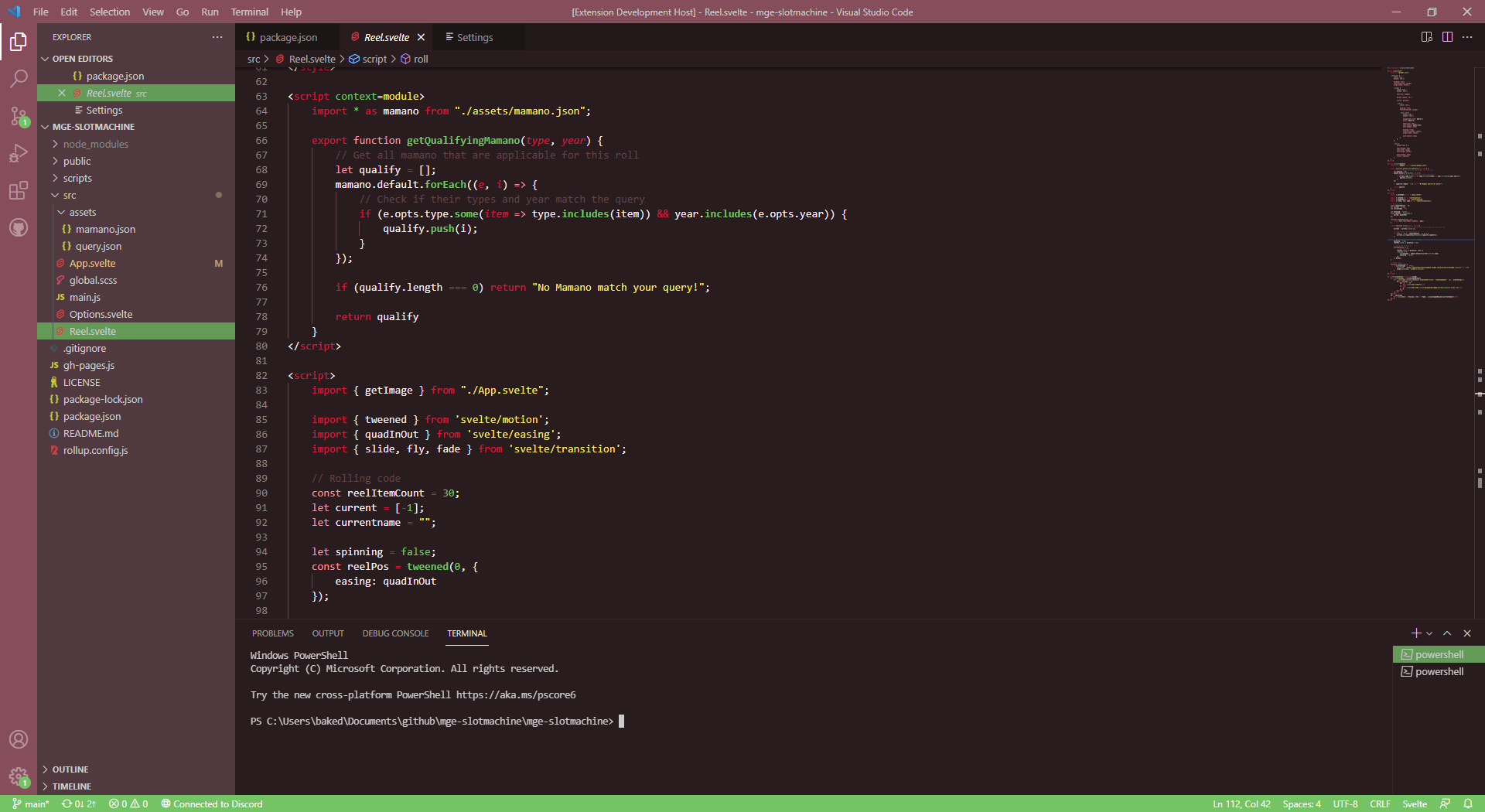This screenshot has width=1485, height=812.
Task: Open App.svelte in the file tree
Action: (x=136, y=263)
